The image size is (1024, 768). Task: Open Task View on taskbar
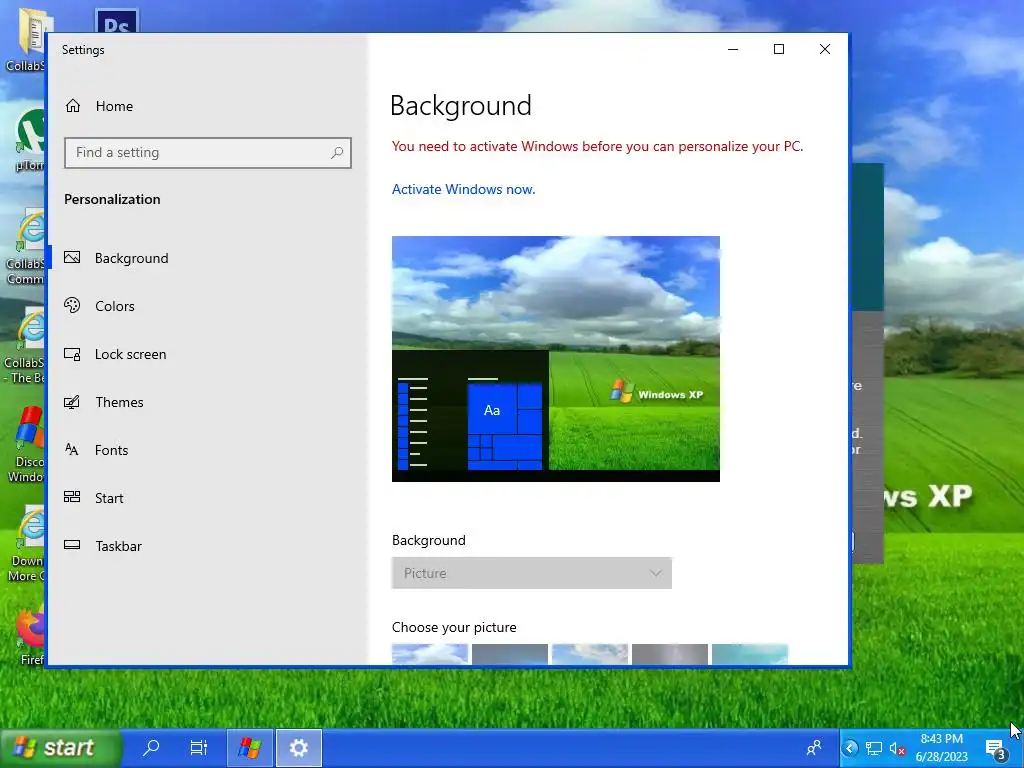pyautogui.click(x=199, y=747)
